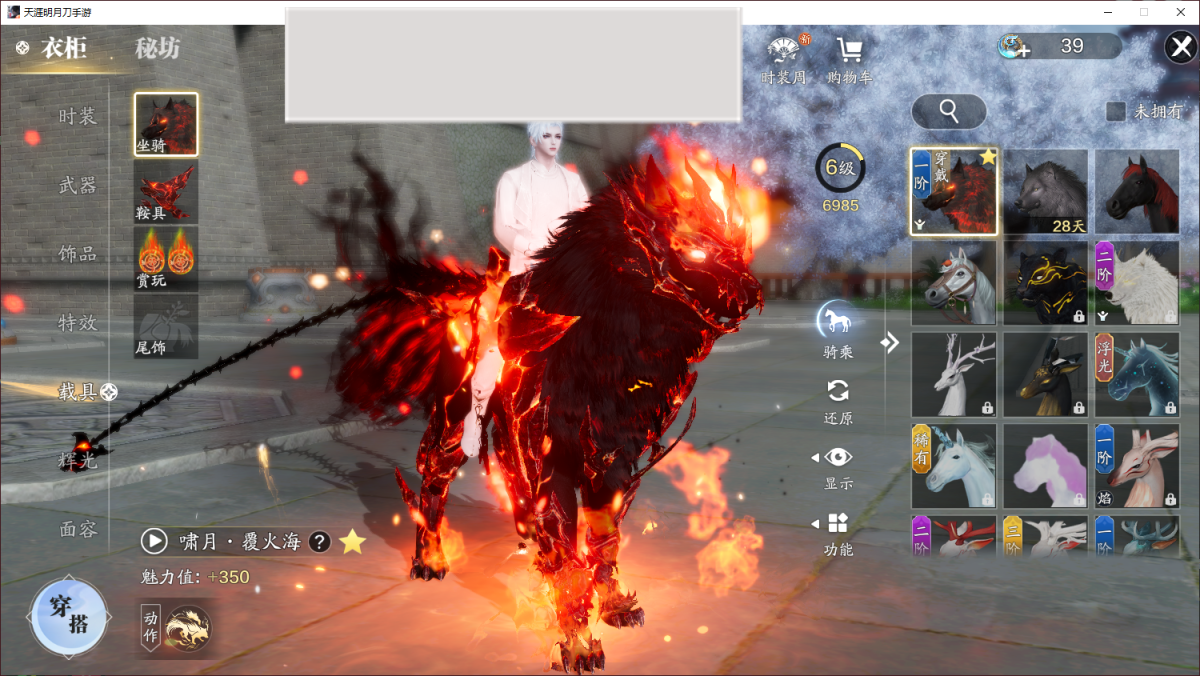1200x676 pixels.
Task: Select the pink-purple horse silhouette mount
Action: [1046, 466]
